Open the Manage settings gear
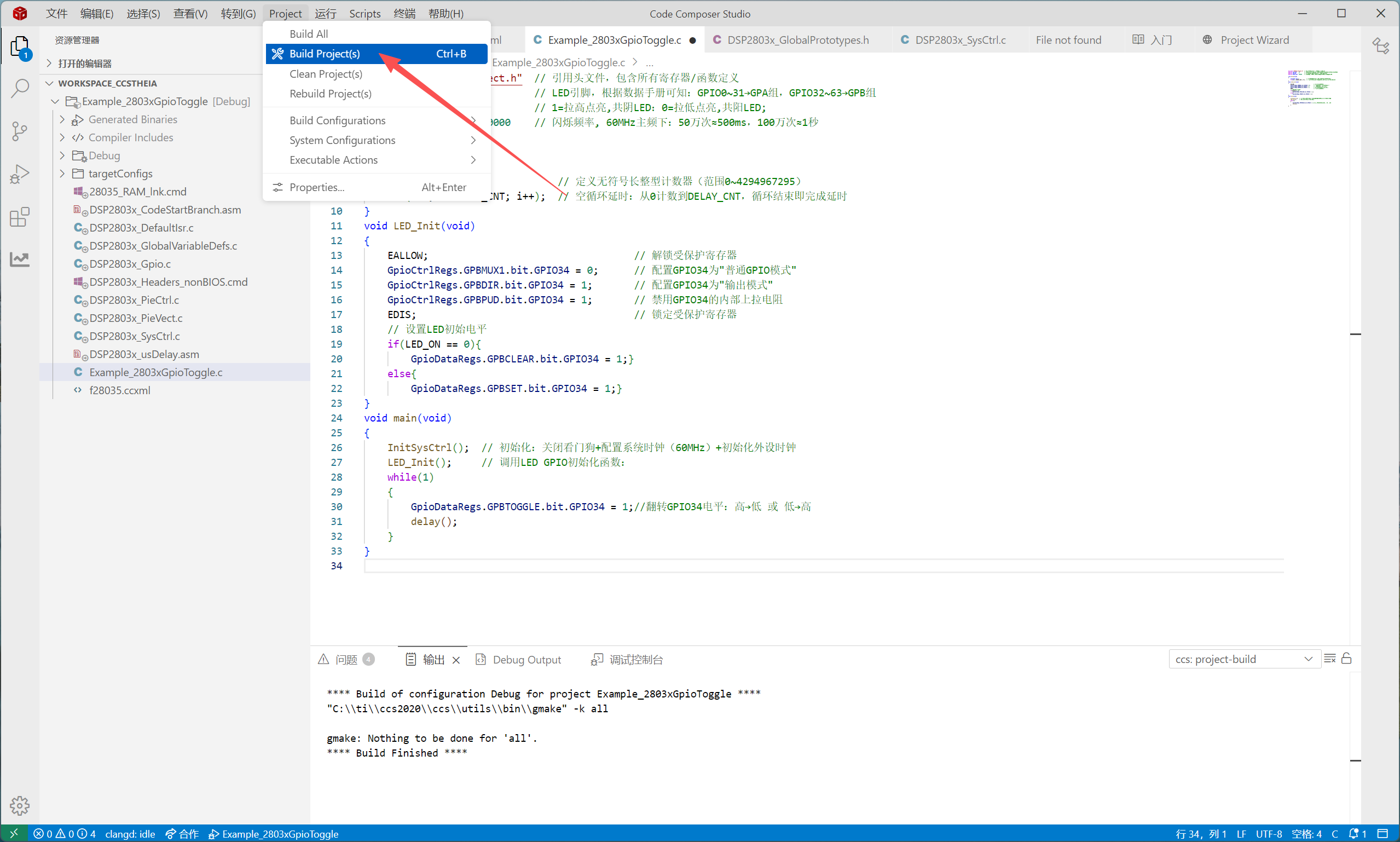 tap(19, 805)
